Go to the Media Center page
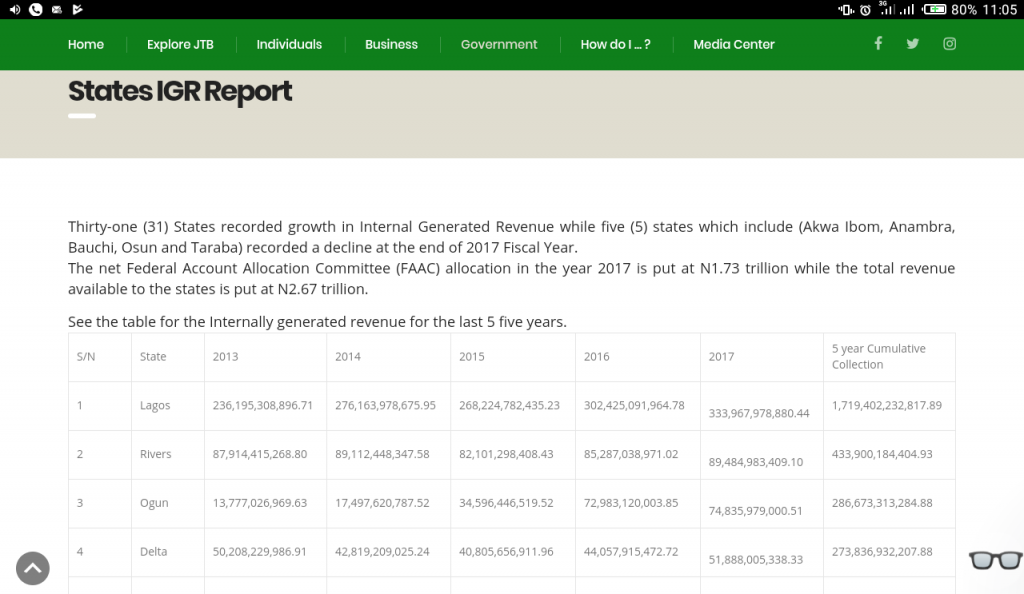The width and height of the screenshot is (1024, 594). pos(734,44)
